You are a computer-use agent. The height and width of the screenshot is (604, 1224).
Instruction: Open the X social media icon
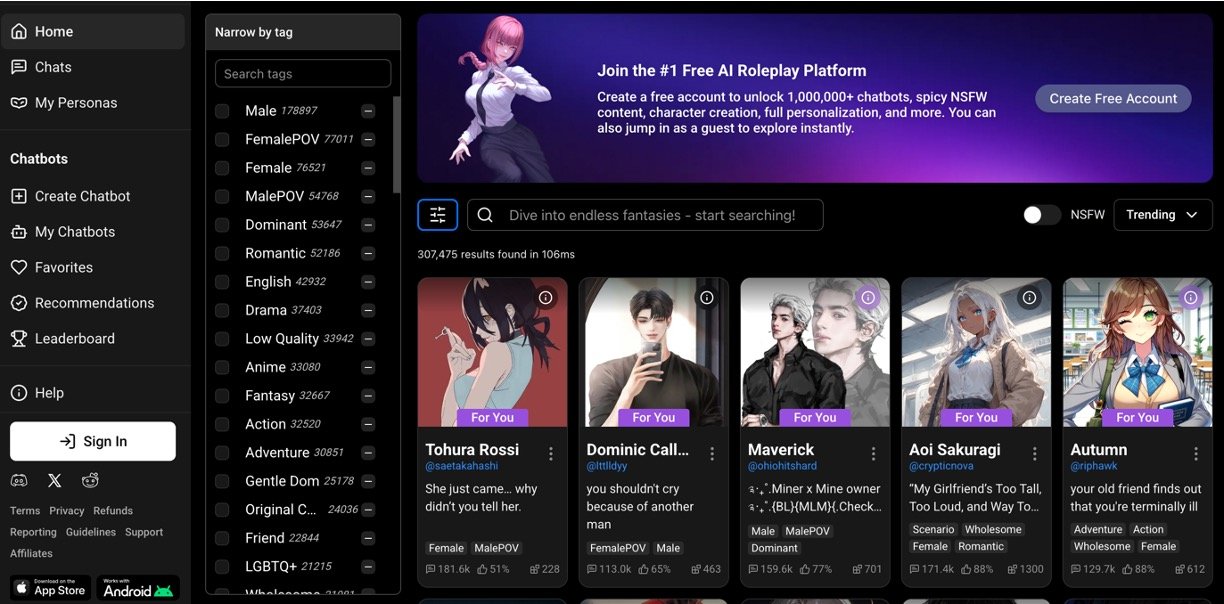click(55, 481)
